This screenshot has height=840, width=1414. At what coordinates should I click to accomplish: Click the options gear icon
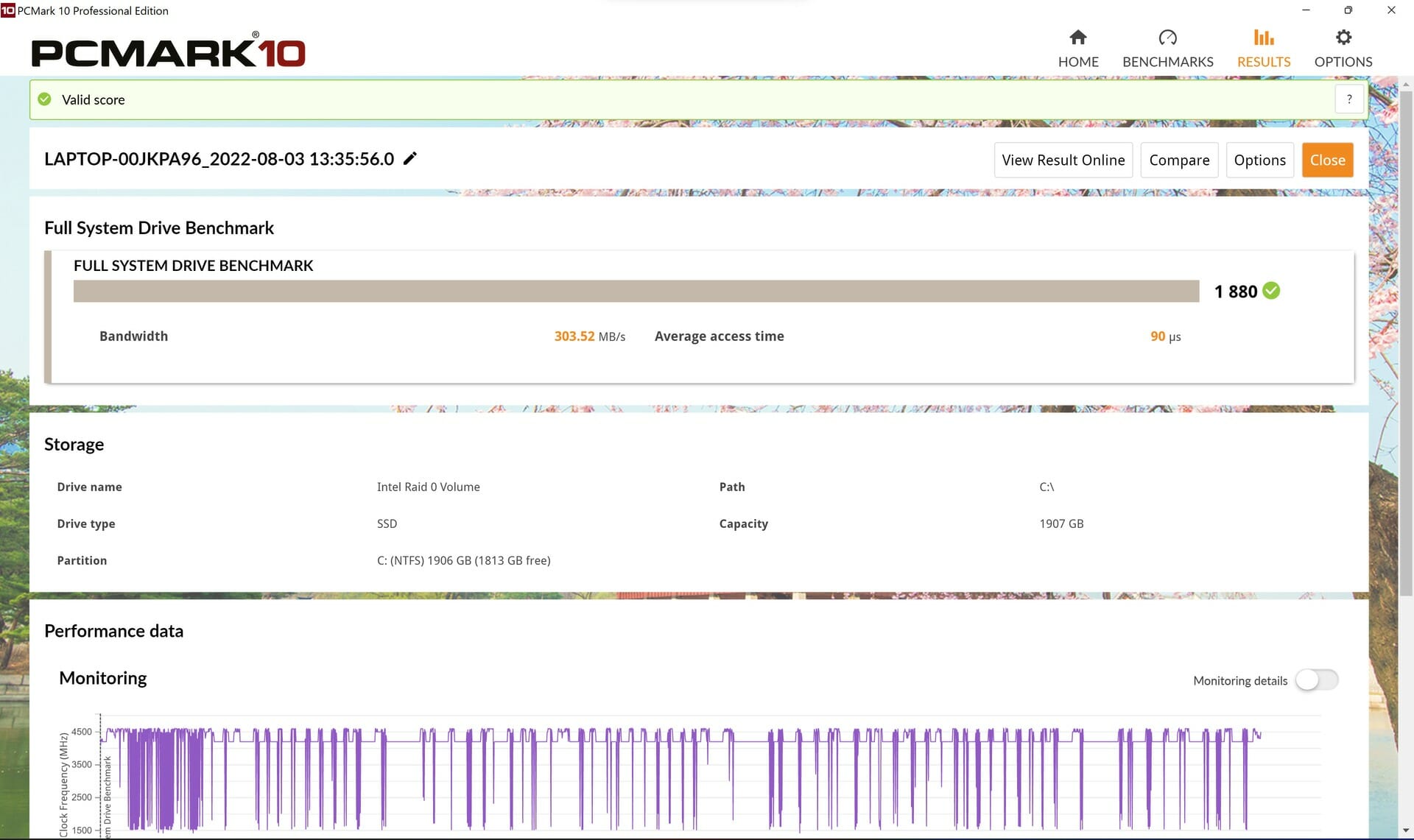1343,37
